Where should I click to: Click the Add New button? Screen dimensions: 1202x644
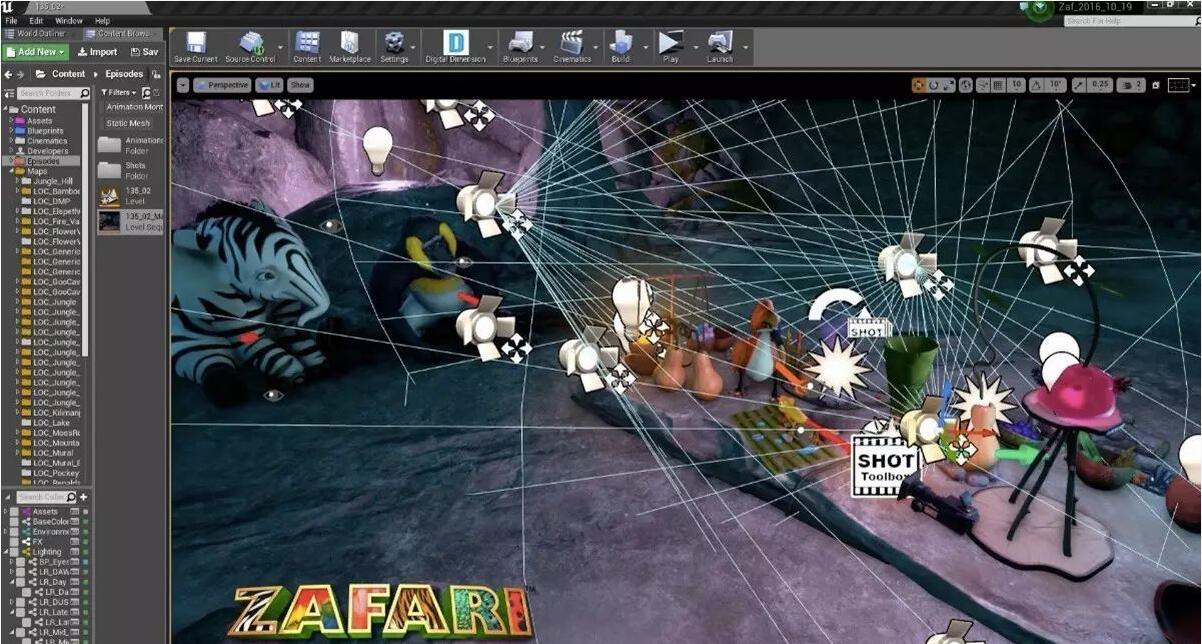(35, 52)
